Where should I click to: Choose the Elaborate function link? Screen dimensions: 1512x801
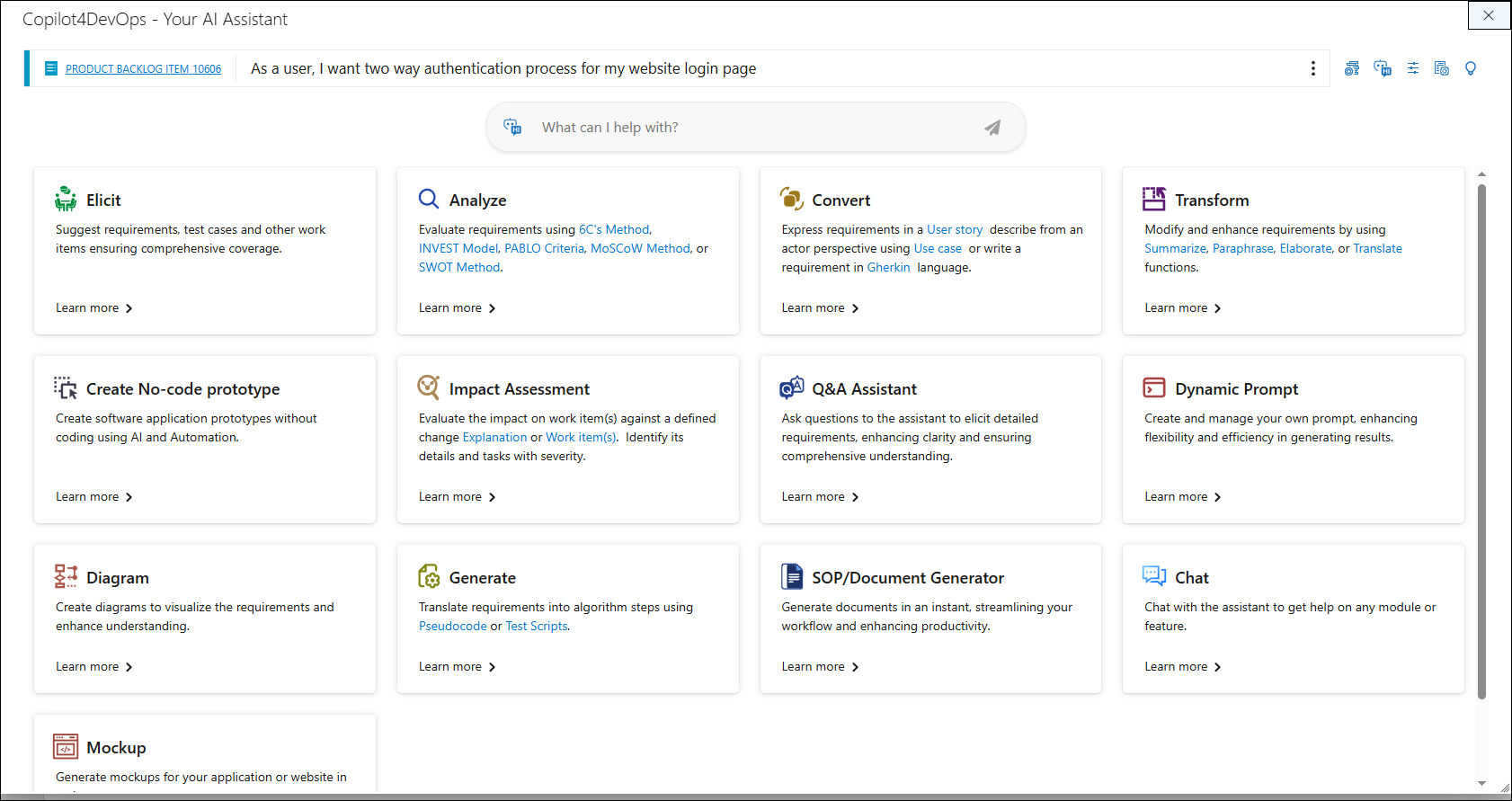tap(1305, 249)
